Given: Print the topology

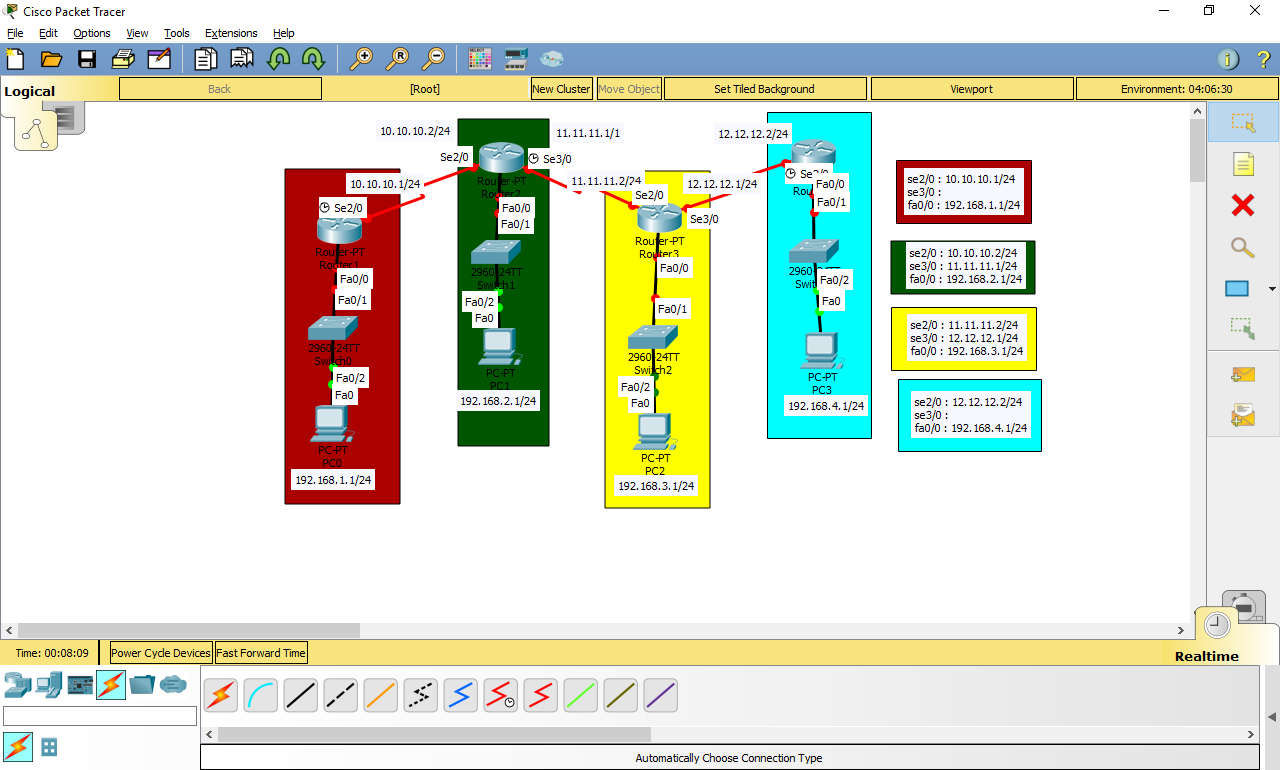Looking at the screenshot, I should click(x=123, y=59).
